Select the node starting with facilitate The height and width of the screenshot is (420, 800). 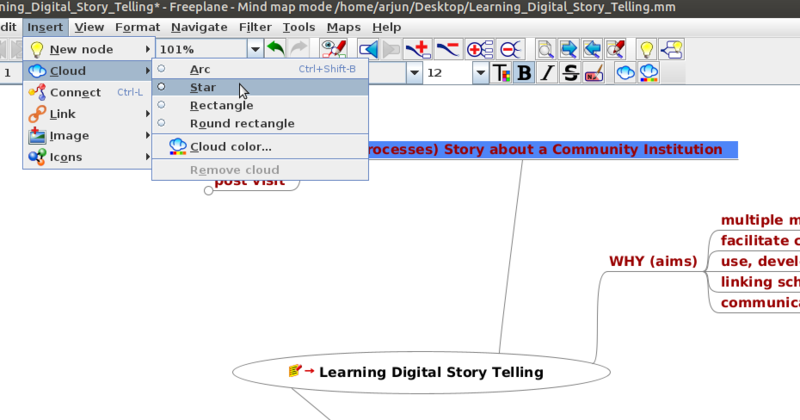[760, 240]
